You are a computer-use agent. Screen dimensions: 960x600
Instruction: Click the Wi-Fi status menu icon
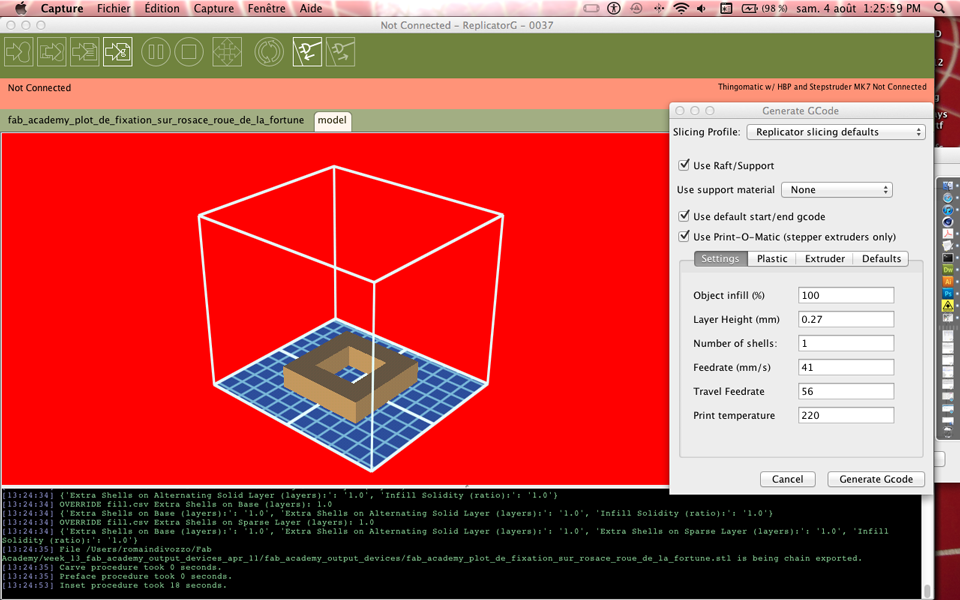pyautogui.click(x=681, y=8)
